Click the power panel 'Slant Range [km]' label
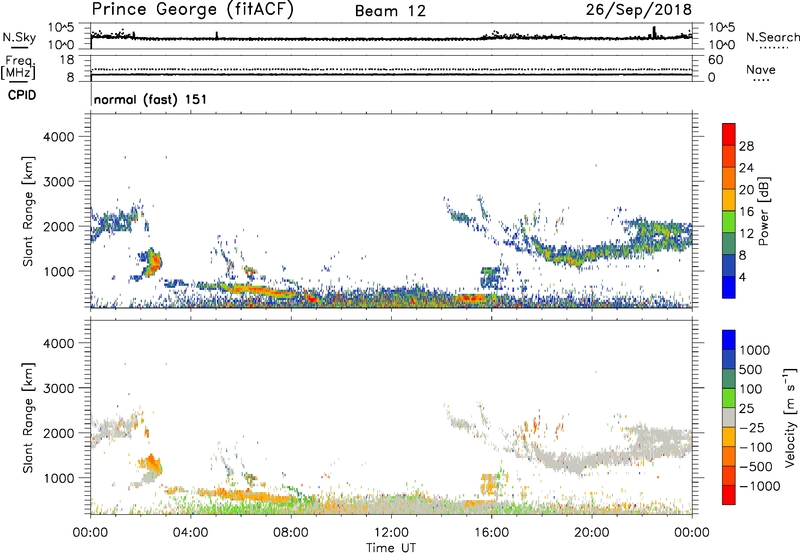 (x=28, y=211)
